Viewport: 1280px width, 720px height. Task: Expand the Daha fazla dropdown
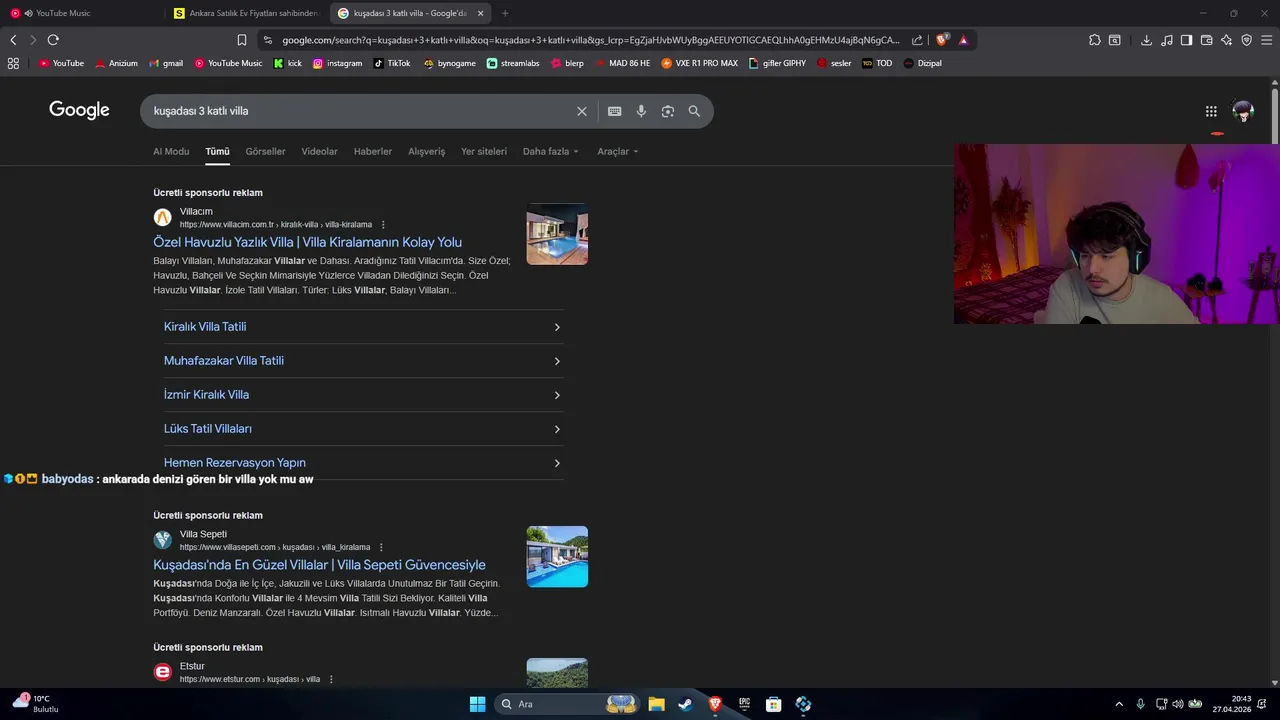pyautogui.click(x=550, y=152)
